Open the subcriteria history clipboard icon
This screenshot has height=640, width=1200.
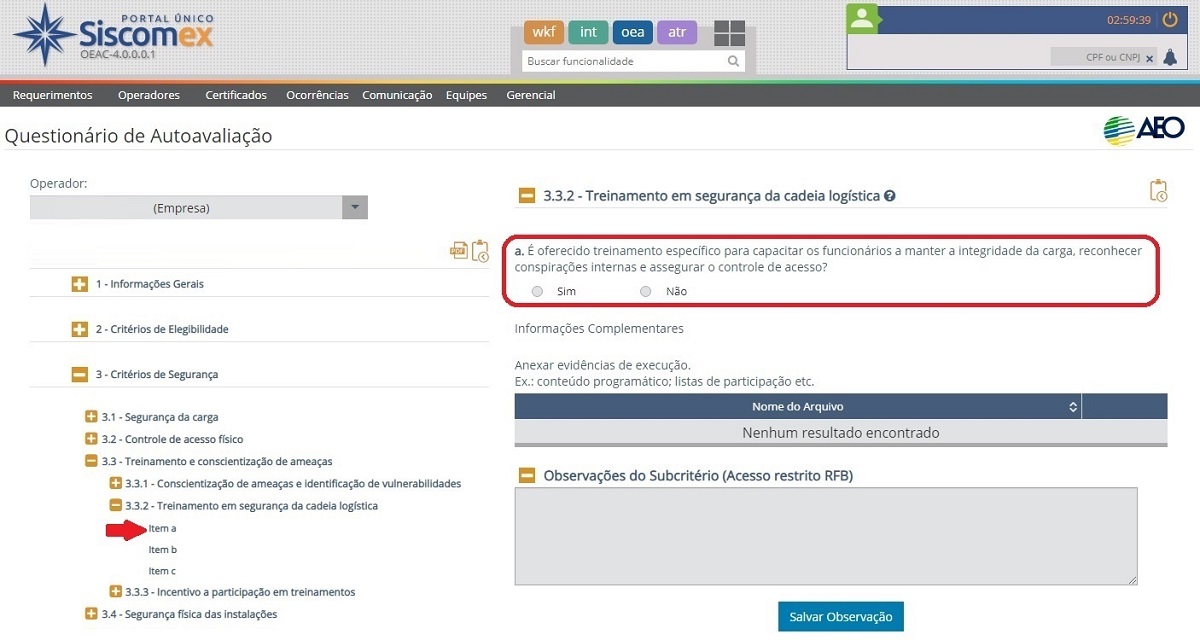[1158, 190]
